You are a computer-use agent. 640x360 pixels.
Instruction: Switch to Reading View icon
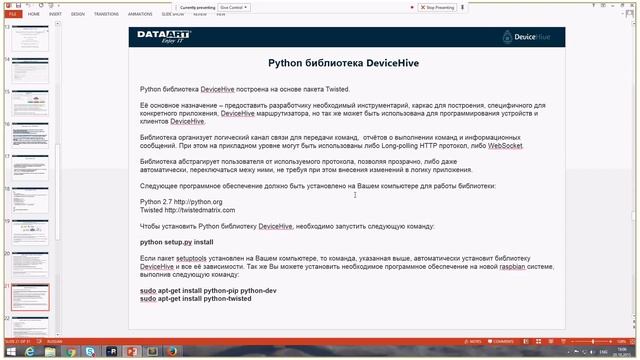tap(551, 341)
